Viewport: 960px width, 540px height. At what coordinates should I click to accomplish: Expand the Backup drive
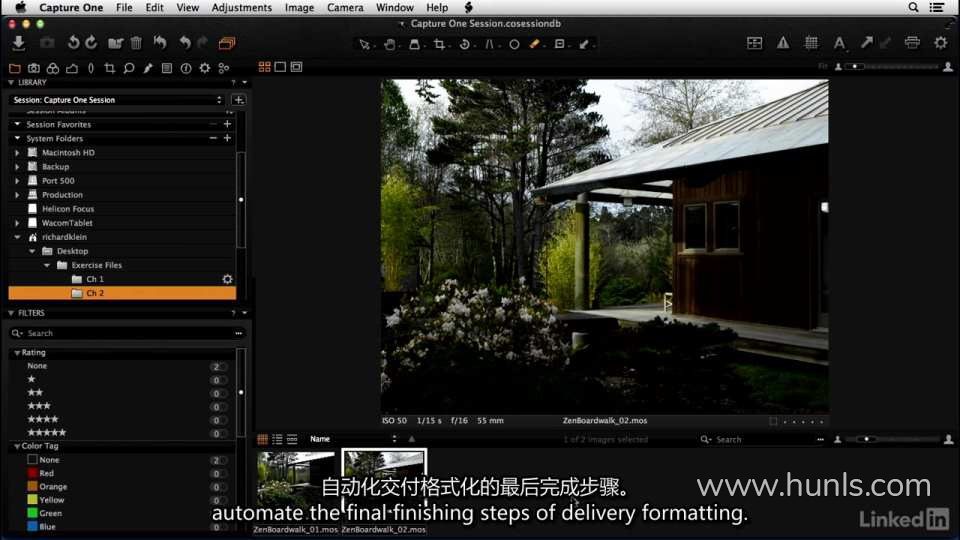tap(17, 167)
